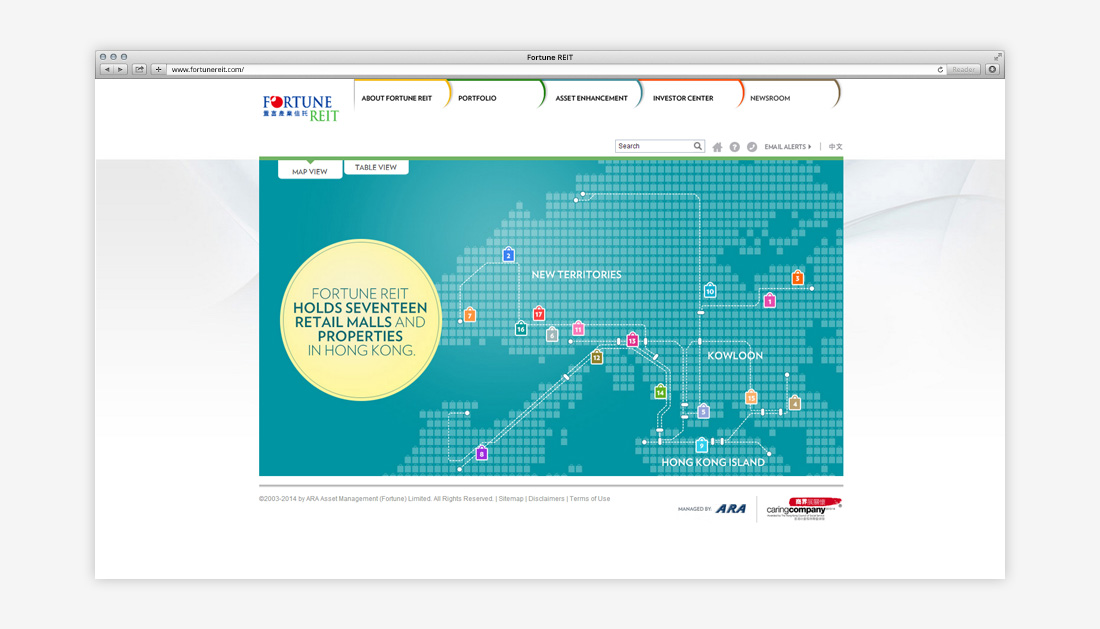Image resolution: width=1100 pixels, height=629 pixels.
Task: Click the home icon beside search
Action: click(717, 147)
